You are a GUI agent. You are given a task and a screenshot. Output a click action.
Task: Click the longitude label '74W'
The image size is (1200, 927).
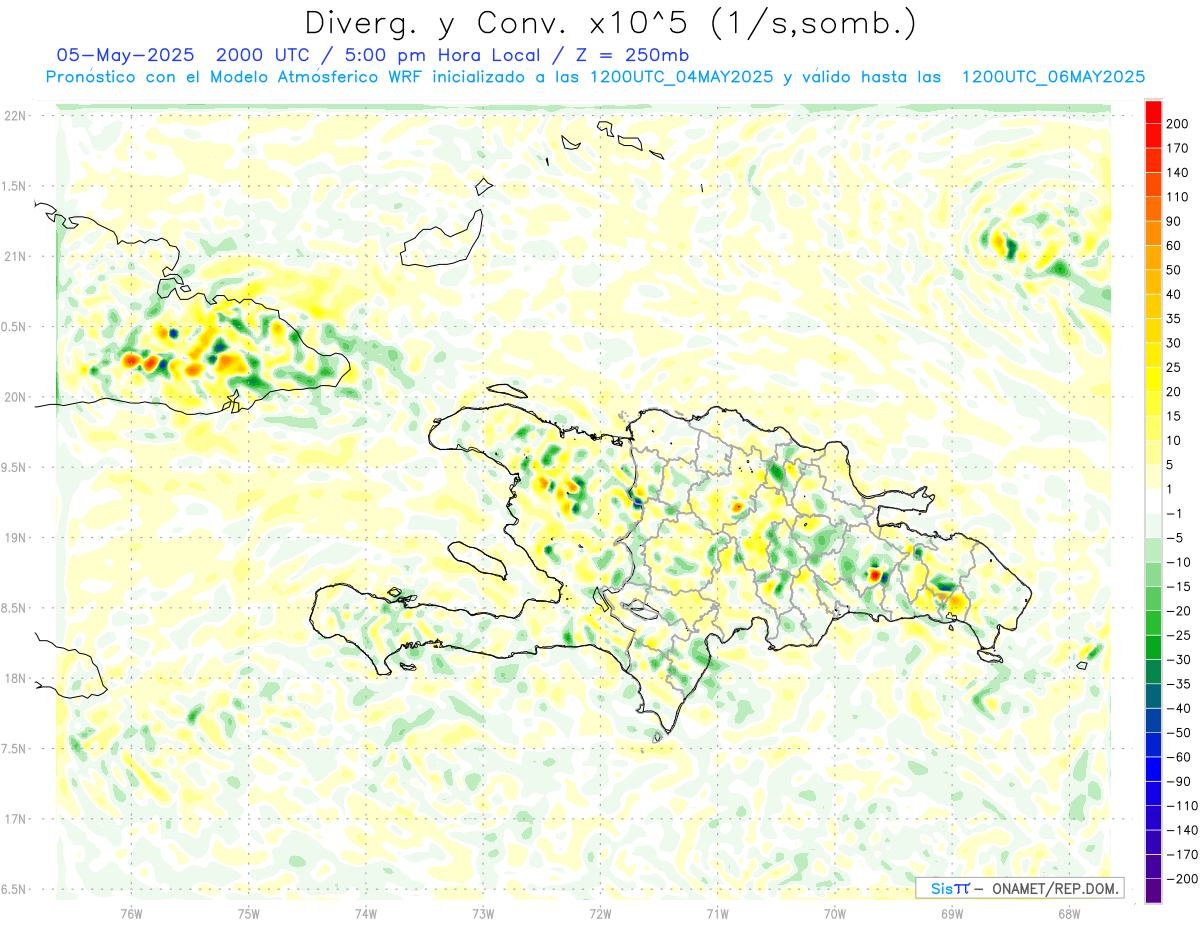(366, 914)
